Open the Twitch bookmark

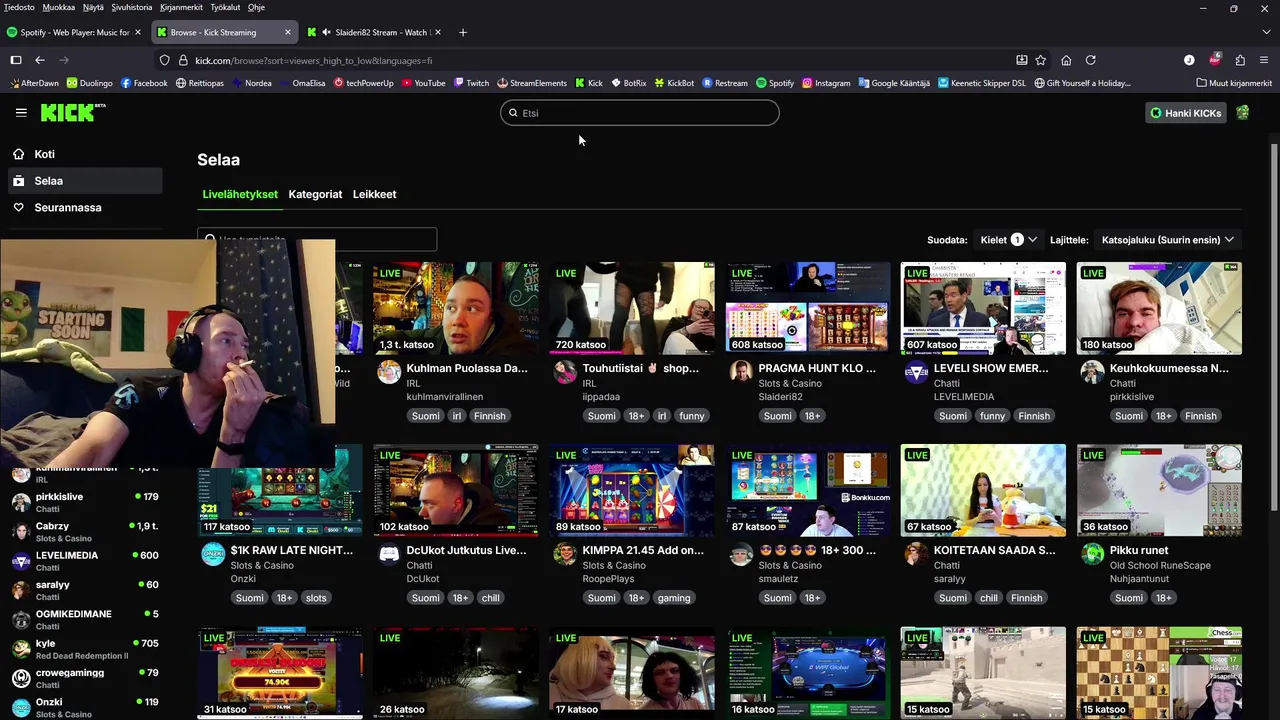(x=471, y=83)
